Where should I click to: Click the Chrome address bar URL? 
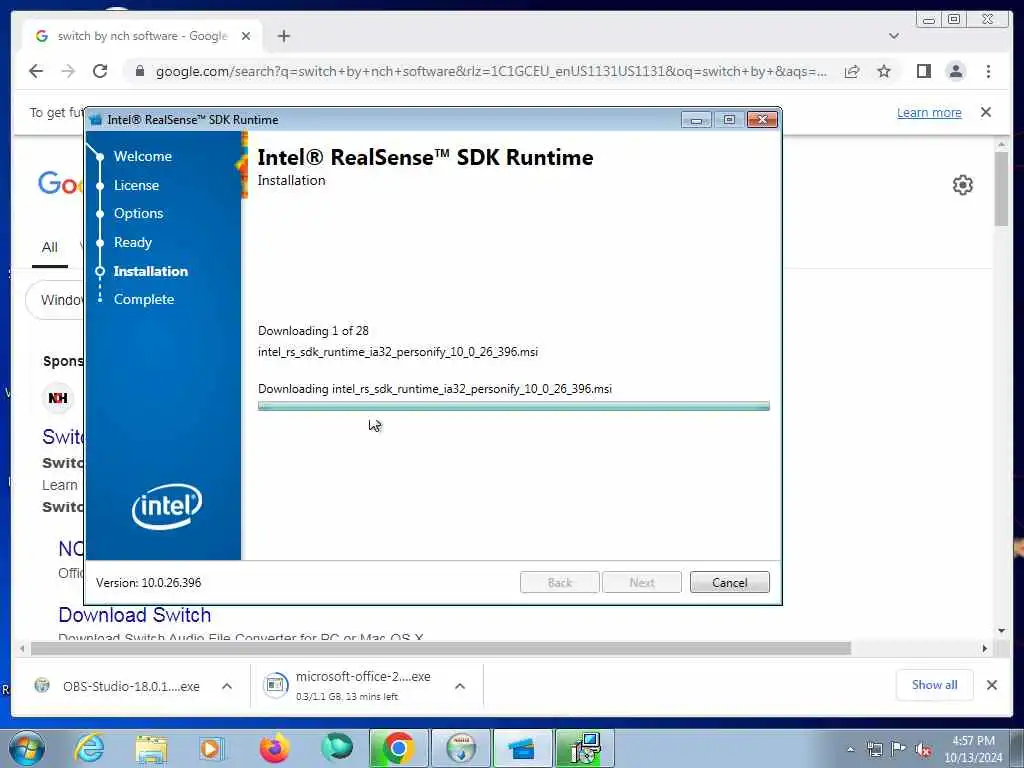(490, 71)
